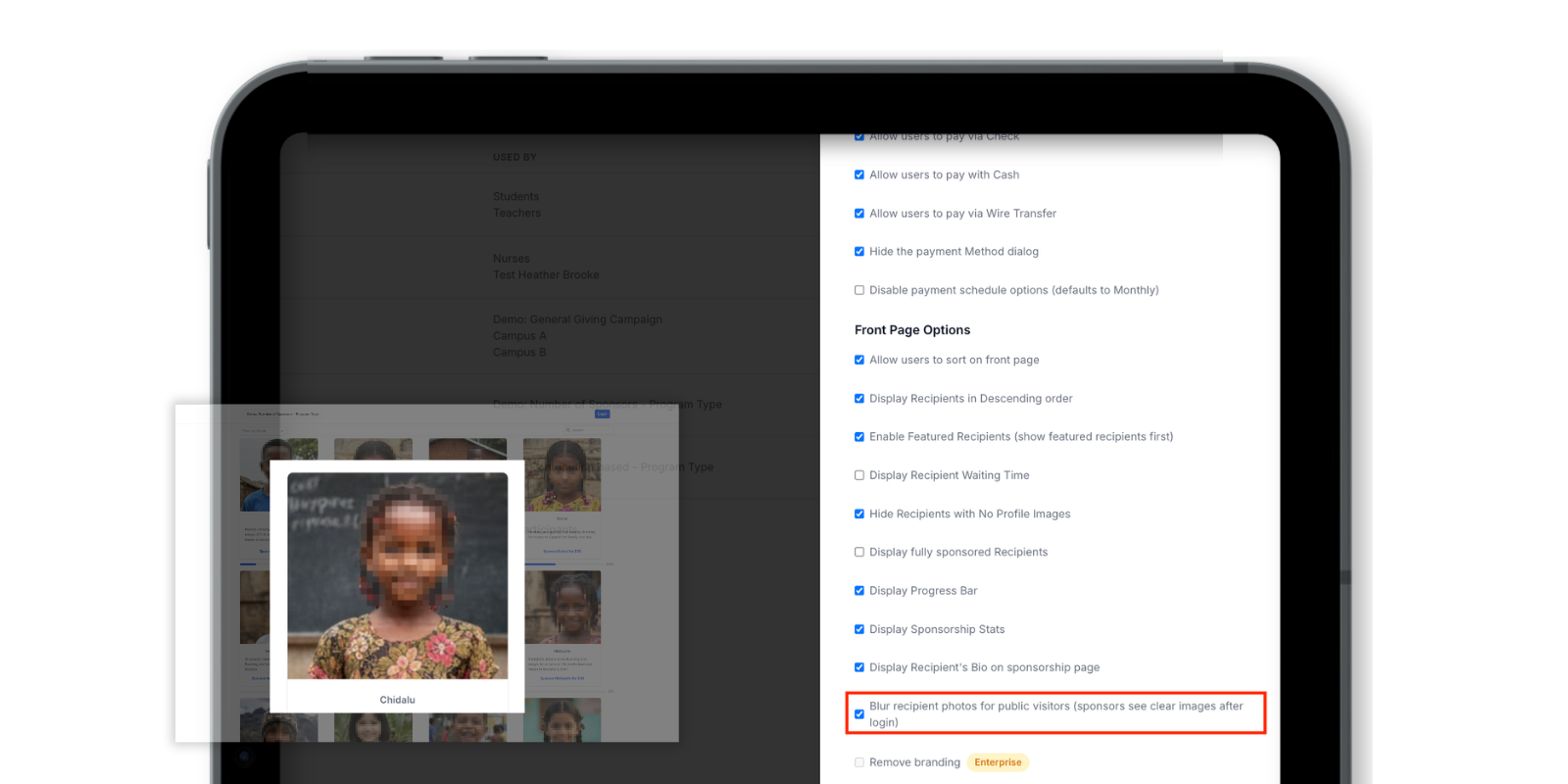Click the blue button atop the preview page
The width and height of the screenshot is (1568, 784).
click(603, 415)
